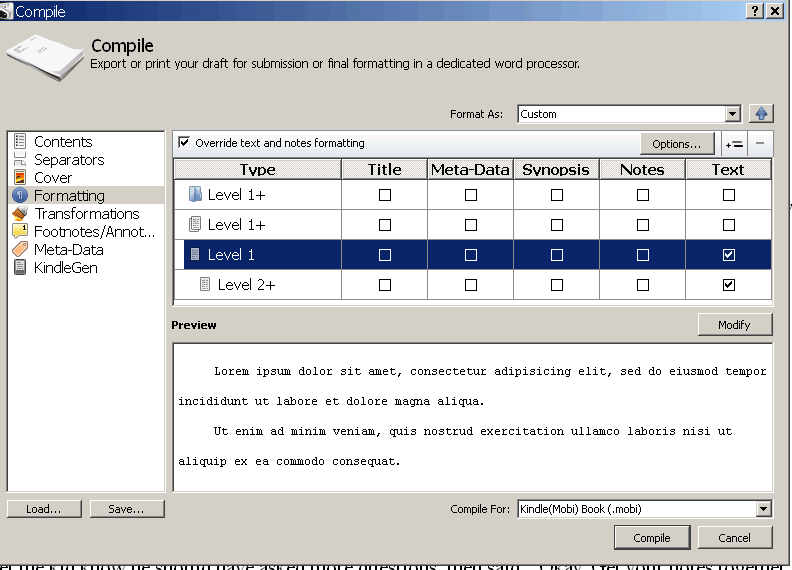Click inside the Lorem ipsum preview text
Viewport: 792px width, 570px height.
[x=472, y=416]
